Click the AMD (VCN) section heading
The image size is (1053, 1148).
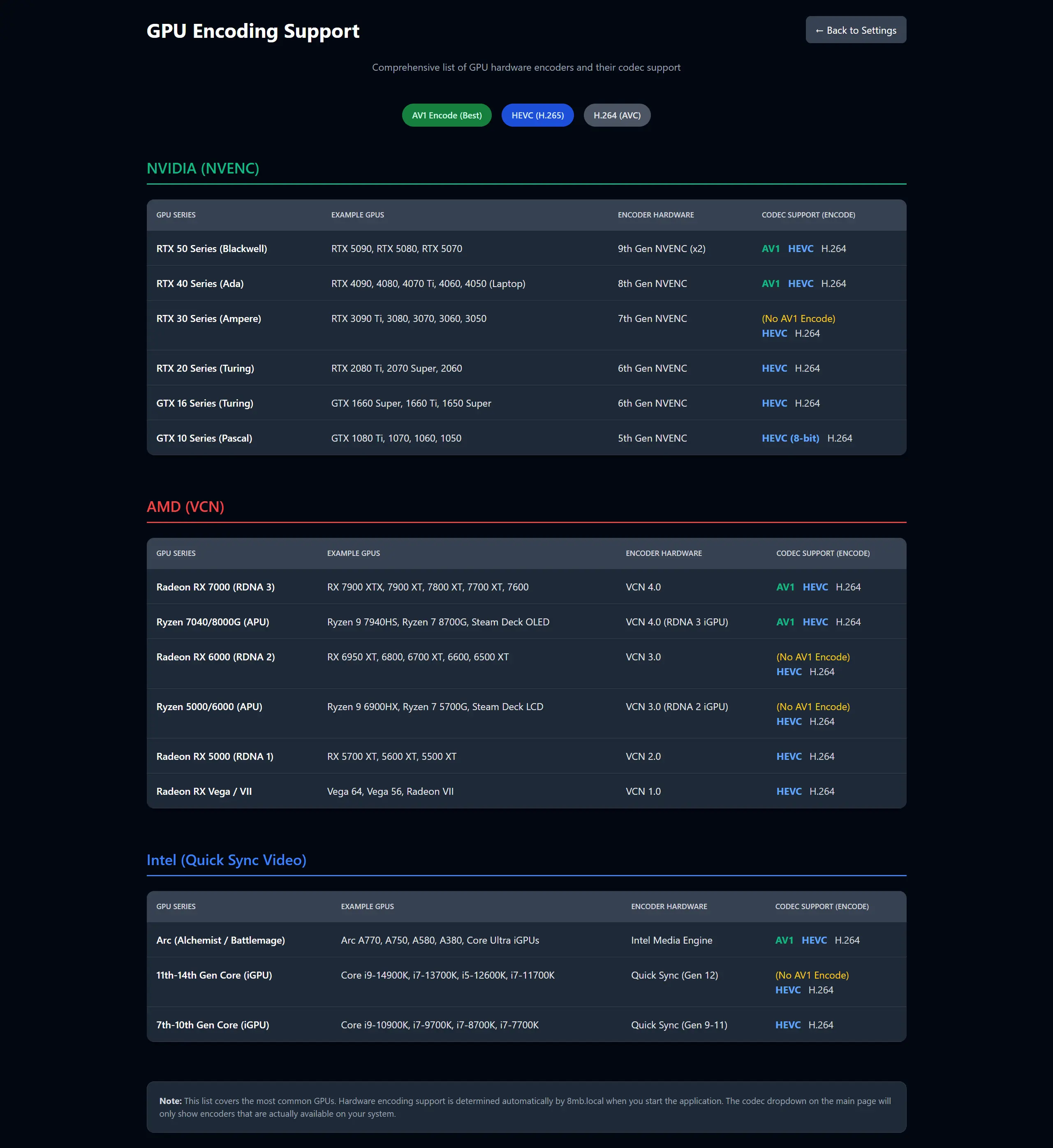[185, 507]
